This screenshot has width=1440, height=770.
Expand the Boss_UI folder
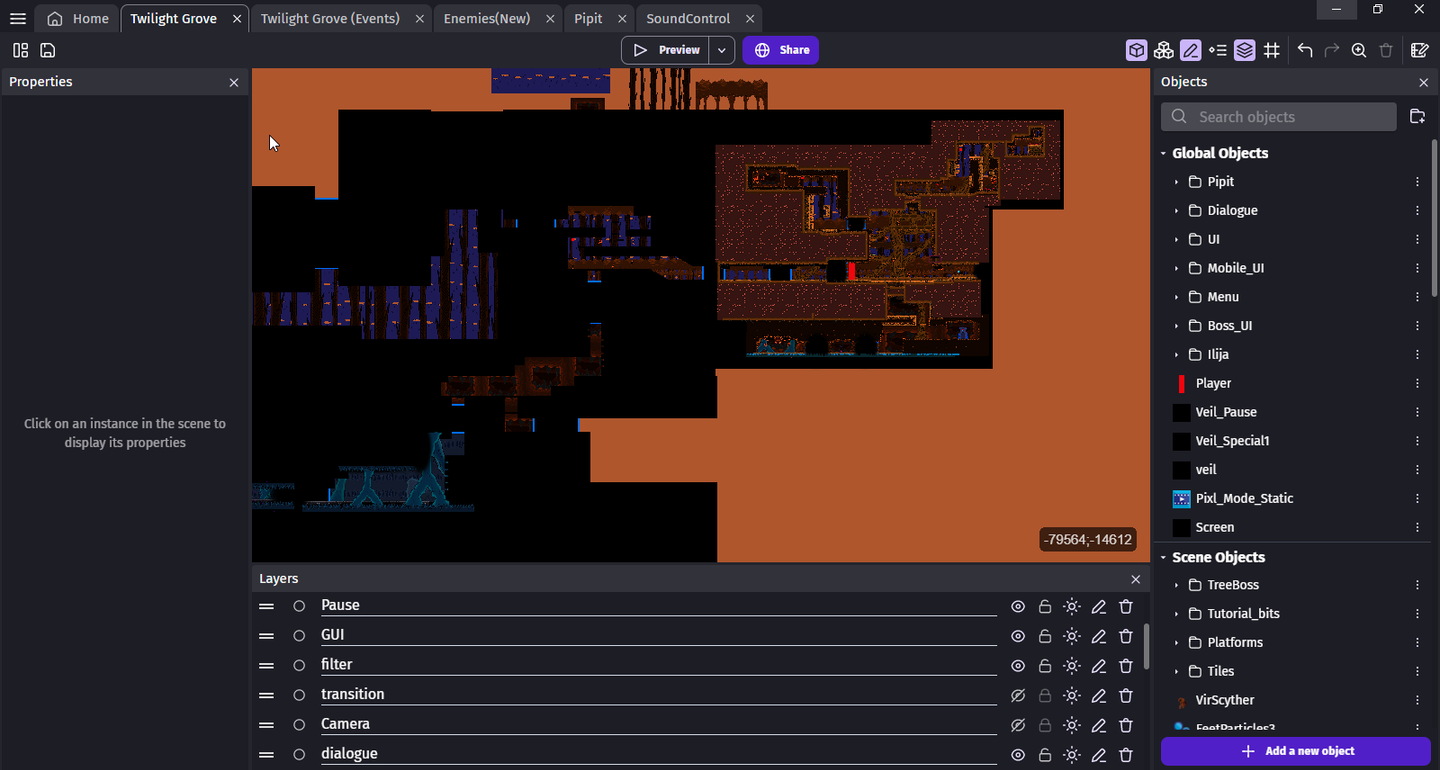tap(1177, 326)
